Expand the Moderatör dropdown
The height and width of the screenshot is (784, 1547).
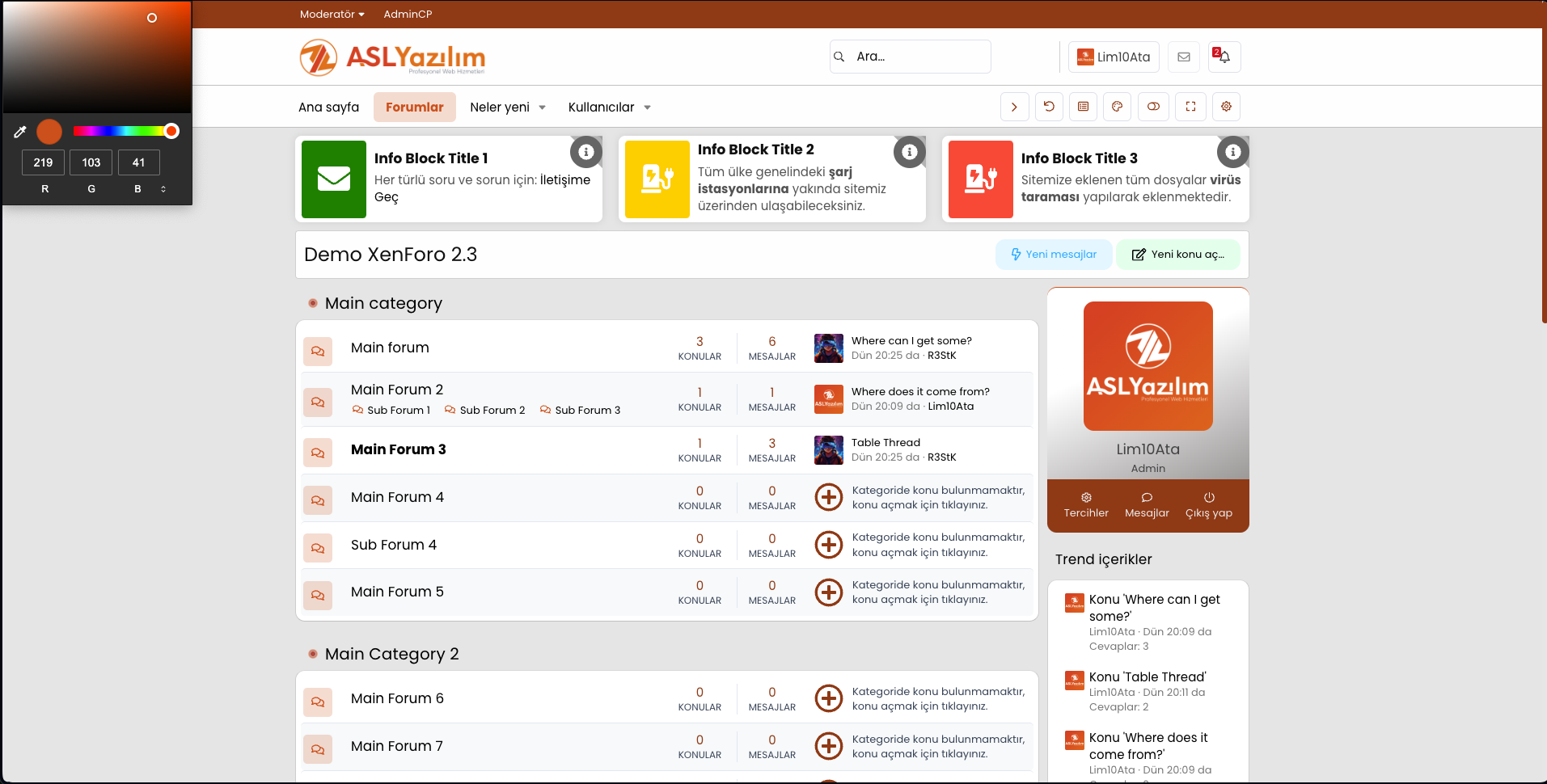click(x=332, y=14)
